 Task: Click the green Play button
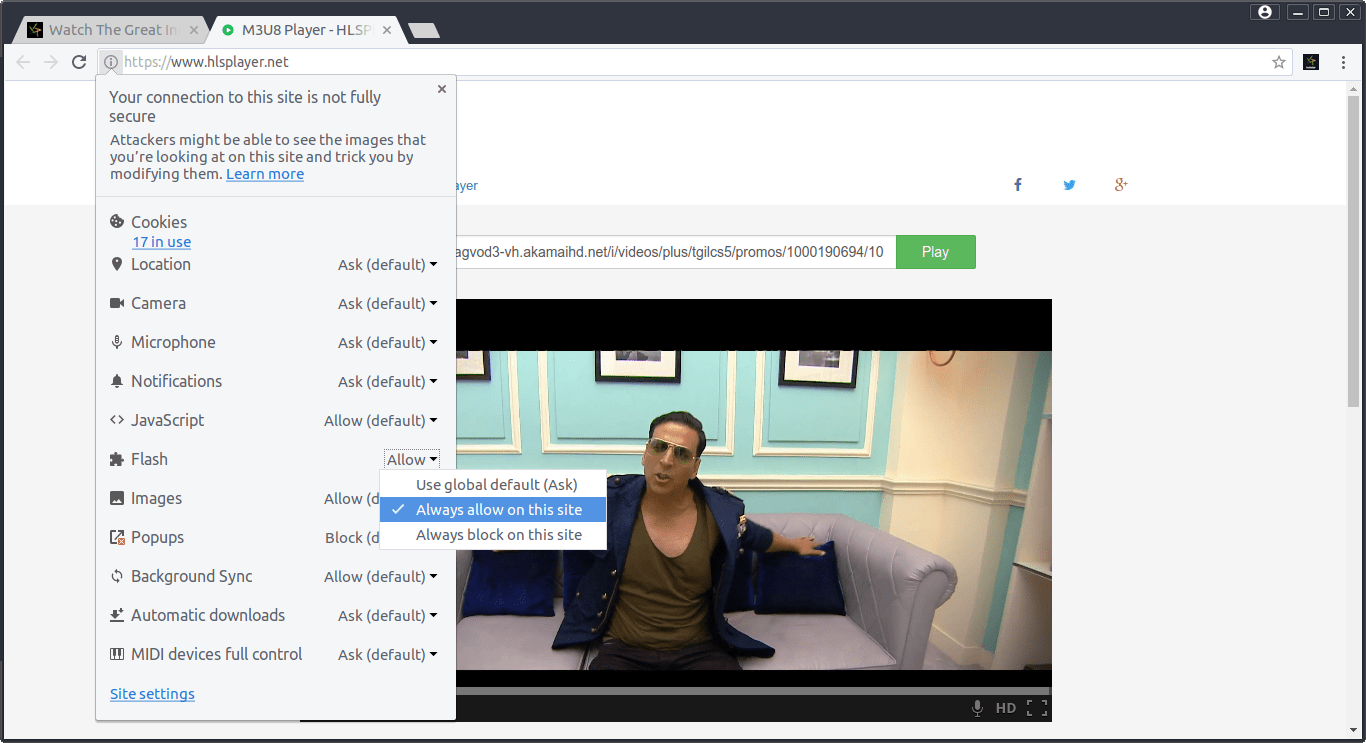pos(935,252)
